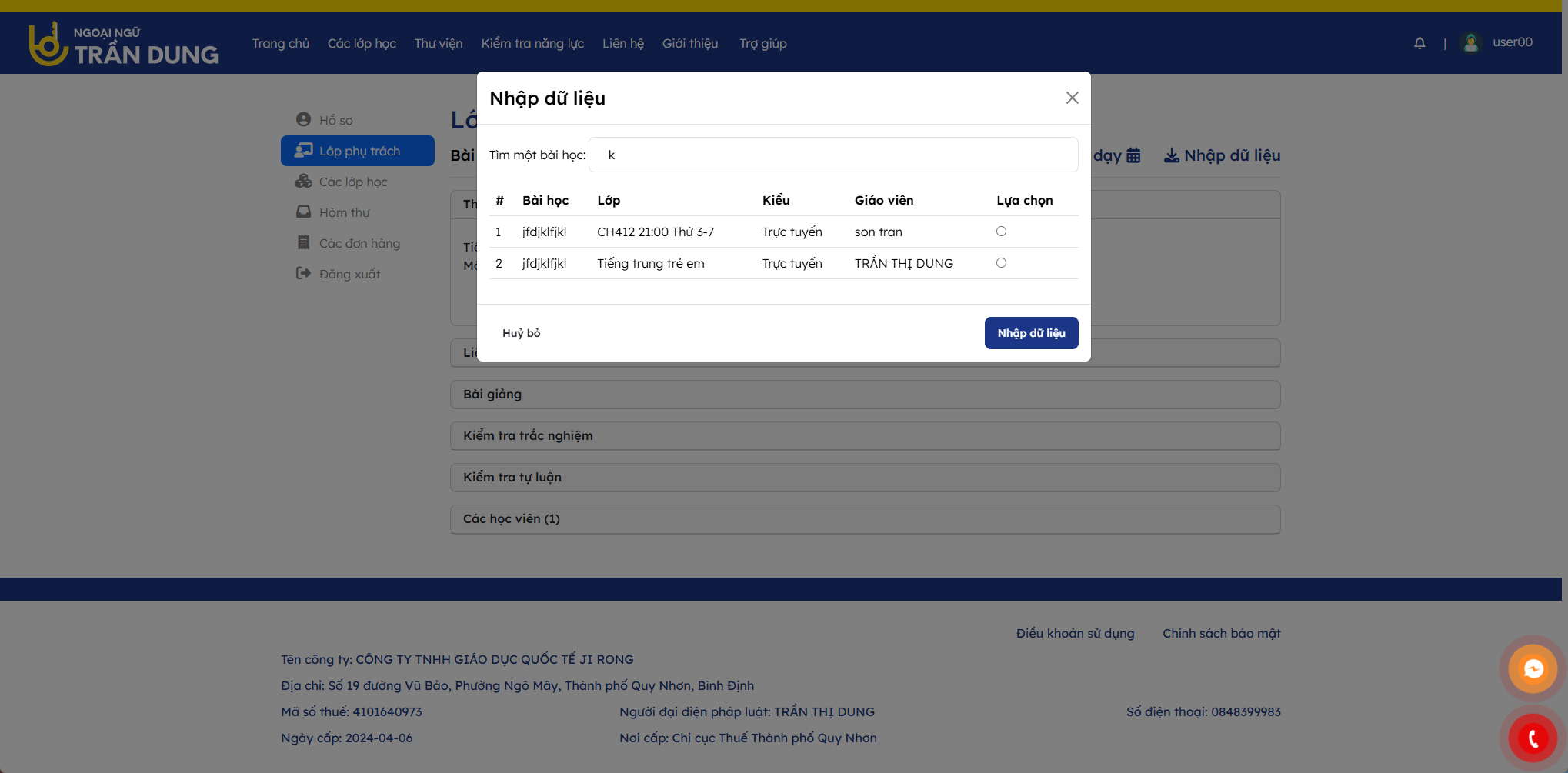
Task: Click the user00 username
Action: coord(1513,42)
